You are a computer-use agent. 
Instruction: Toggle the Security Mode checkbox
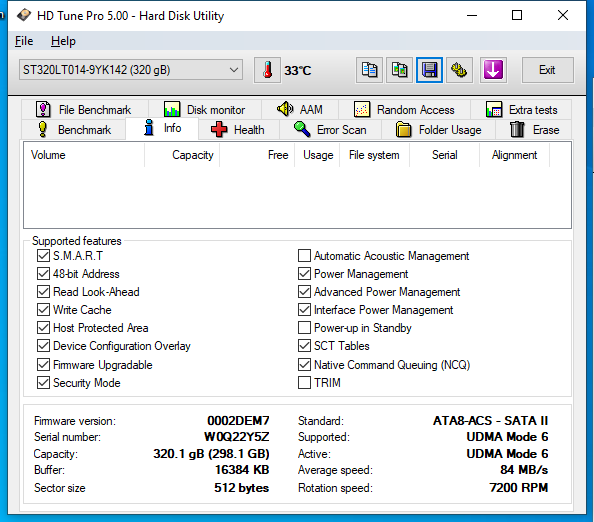[x=43, y=383]
